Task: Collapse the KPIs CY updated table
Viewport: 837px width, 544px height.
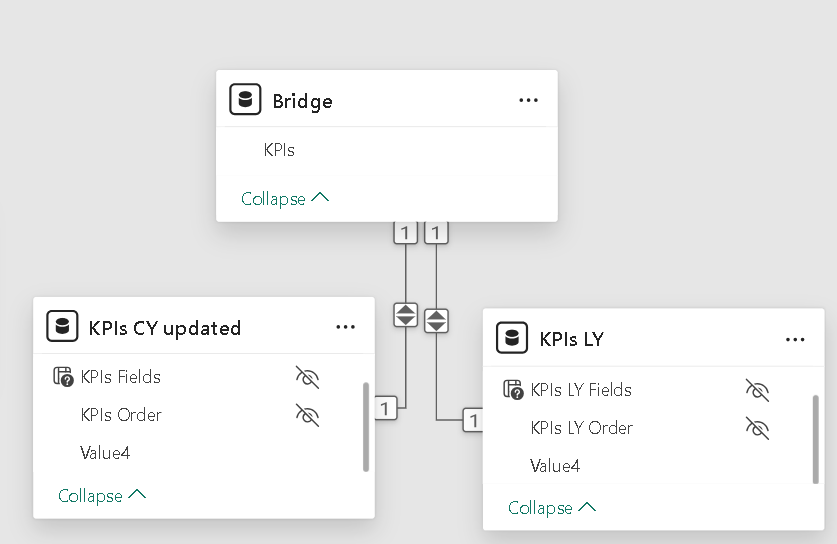Action: coord(102,496)
